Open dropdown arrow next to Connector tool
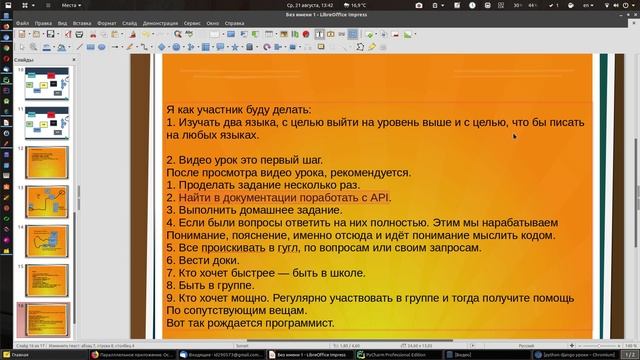The height and width of the screenshot is (360, 640). point(151,47)
